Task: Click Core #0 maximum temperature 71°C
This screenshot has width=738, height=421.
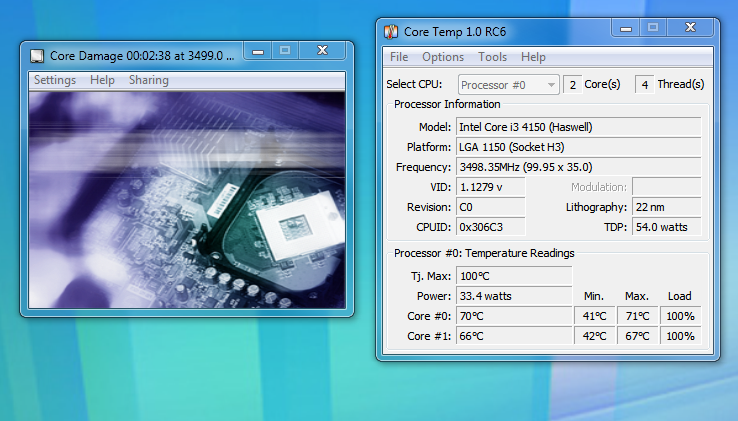Action: click(637, 316)
